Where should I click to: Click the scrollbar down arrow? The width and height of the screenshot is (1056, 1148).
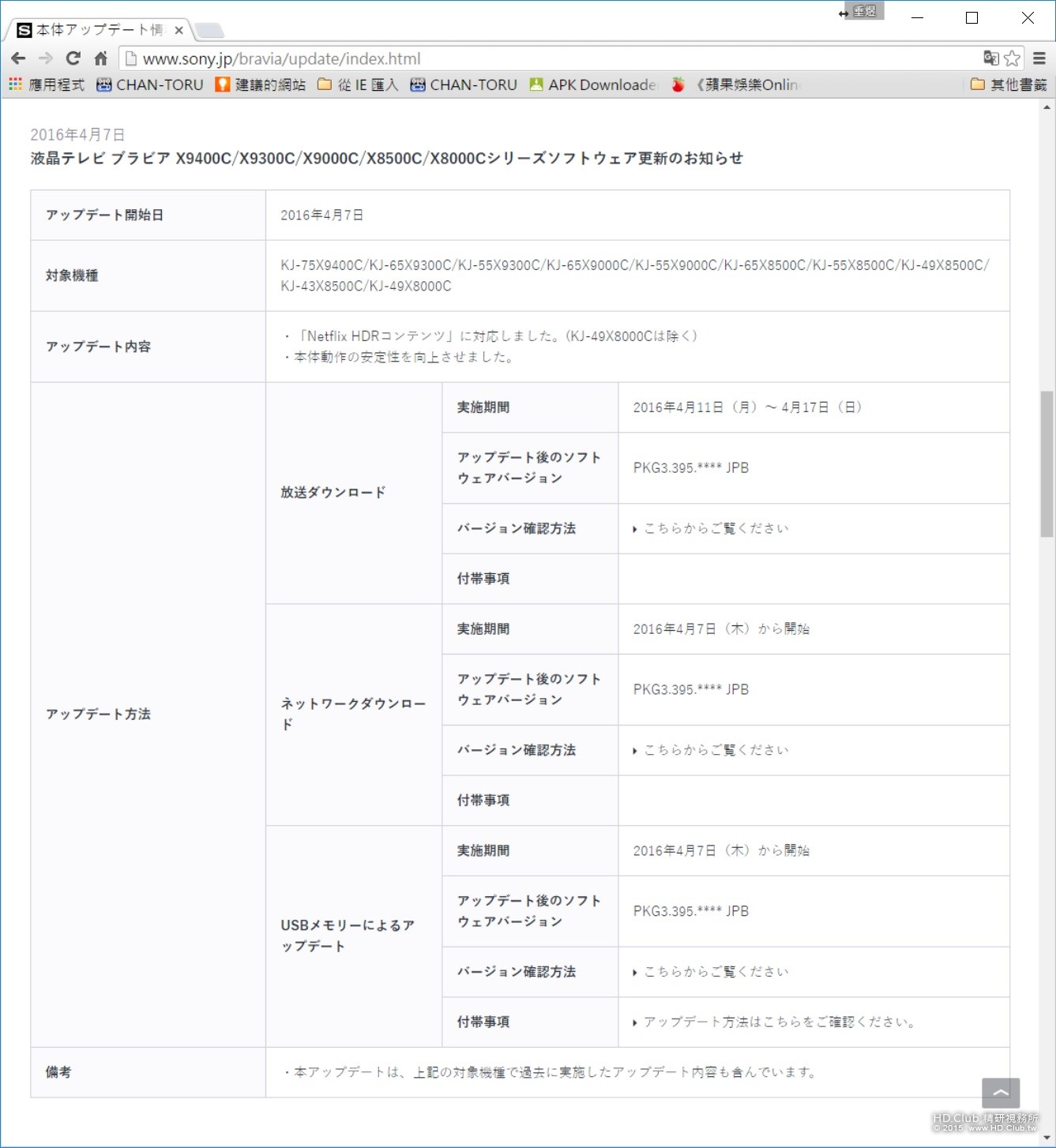[x=1047, y=1138]
